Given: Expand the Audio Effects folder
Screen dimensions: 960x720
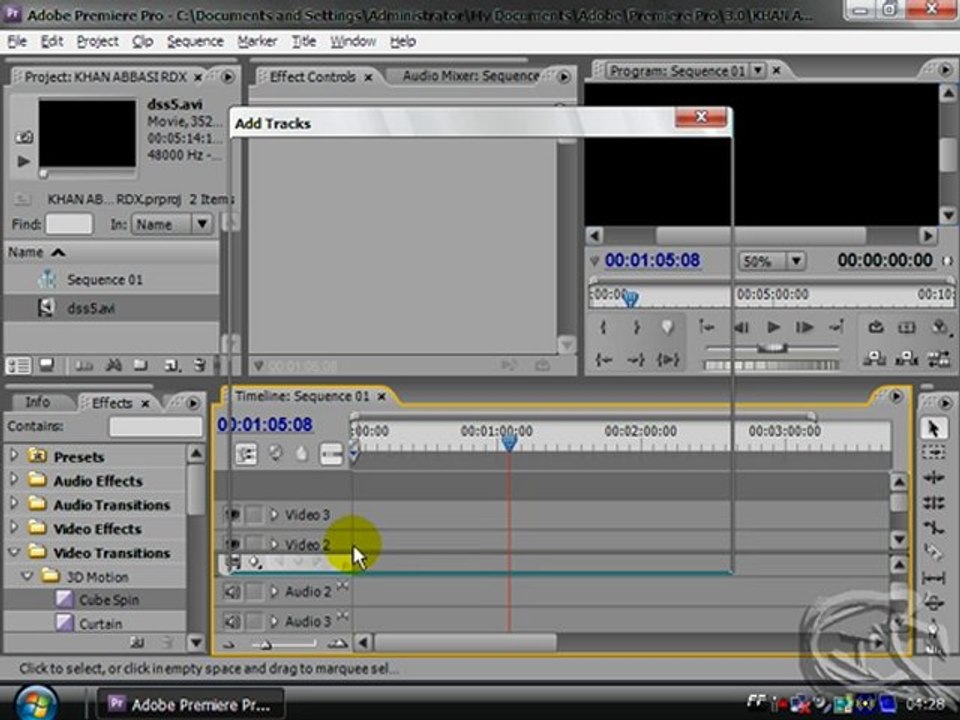Looking at the screenshot, I should 13,479.
